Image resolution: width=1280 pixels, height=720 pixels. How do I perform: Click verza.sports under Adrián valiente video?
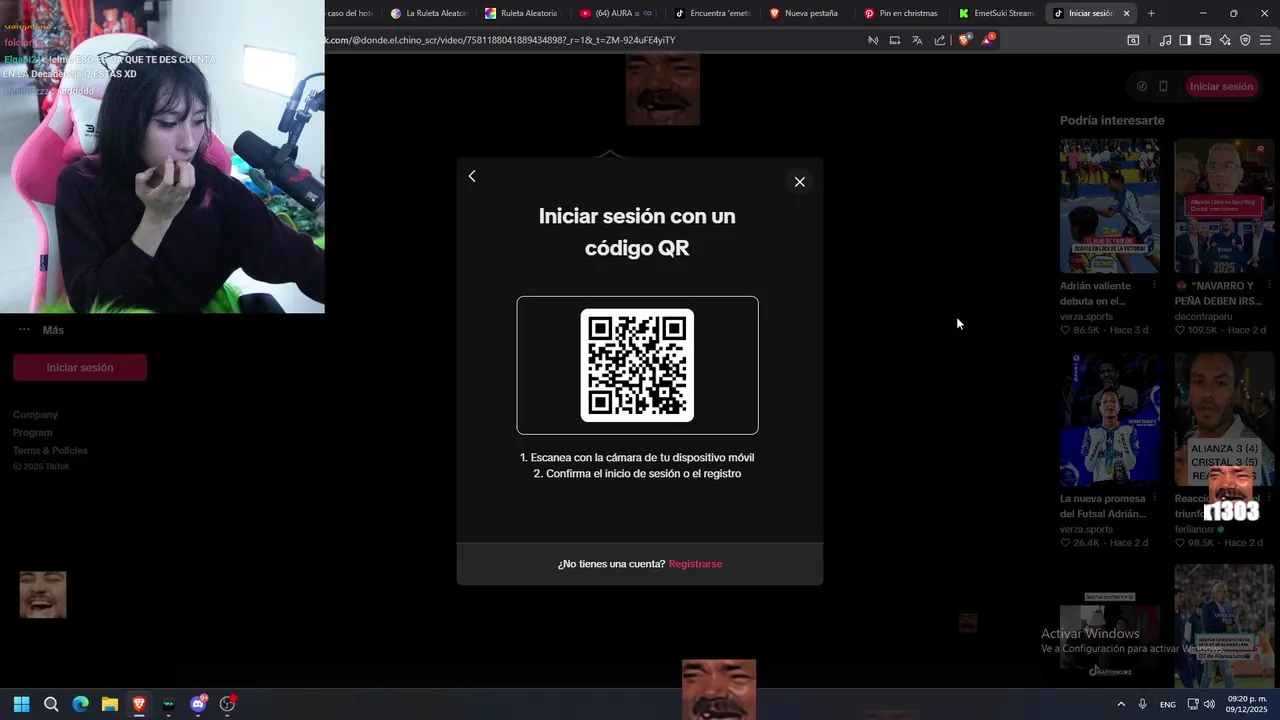(x=1086, y=316)
